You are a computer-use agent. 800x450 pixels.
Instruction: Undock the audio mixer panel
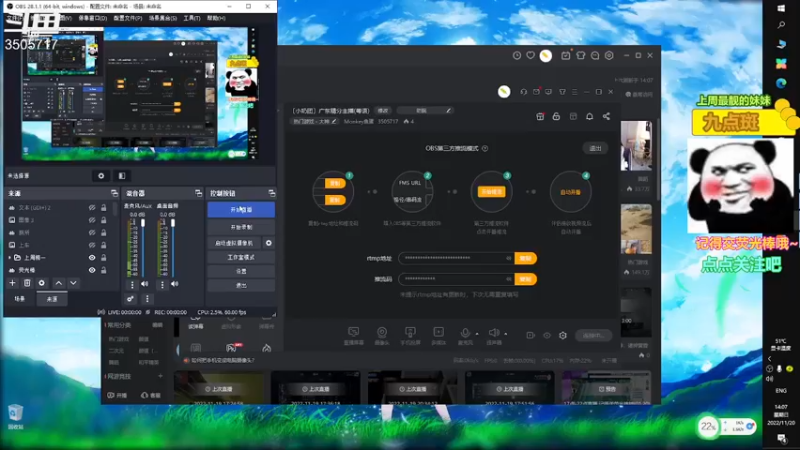(198, 193)
